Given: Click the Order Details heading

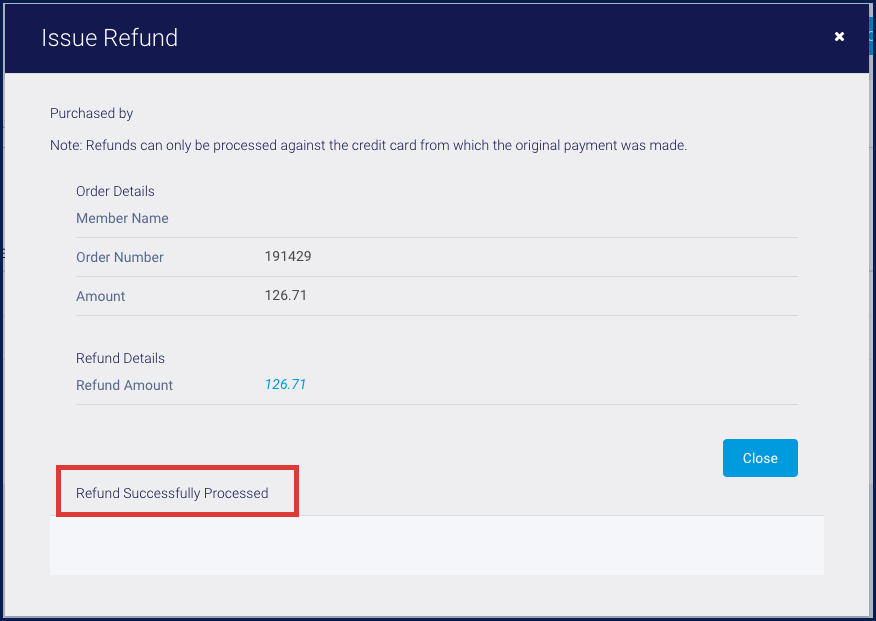Looking at the screenshot, I should [x=115, y=191].
